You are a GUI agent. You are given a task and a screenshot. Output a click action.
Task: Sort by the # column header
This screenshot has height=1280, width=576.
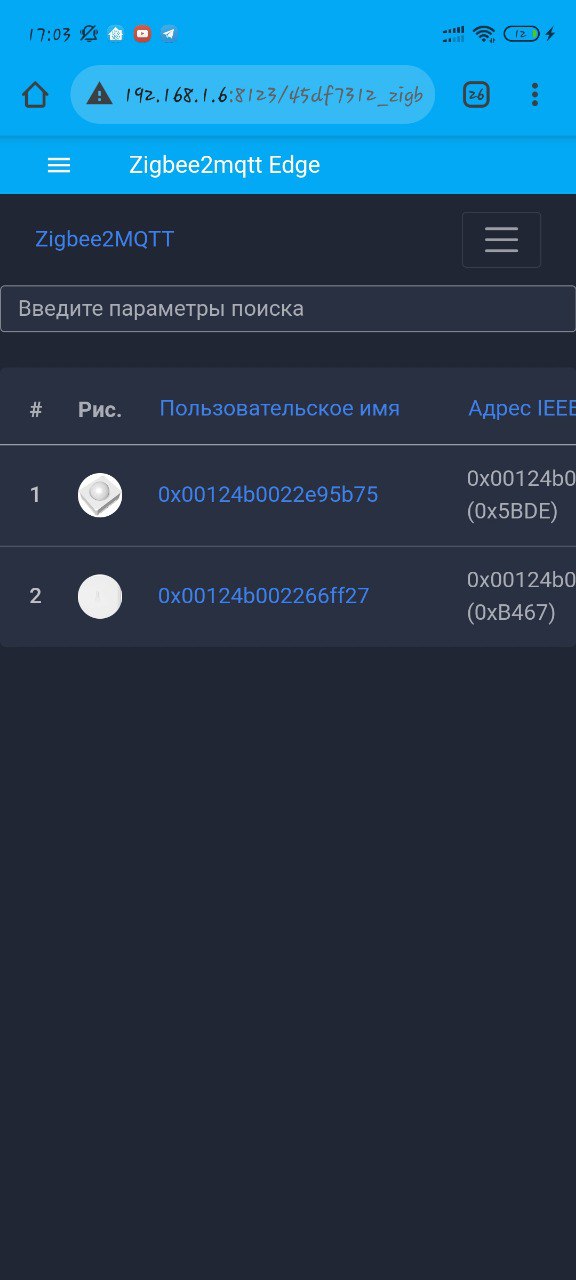pos(36,409)
